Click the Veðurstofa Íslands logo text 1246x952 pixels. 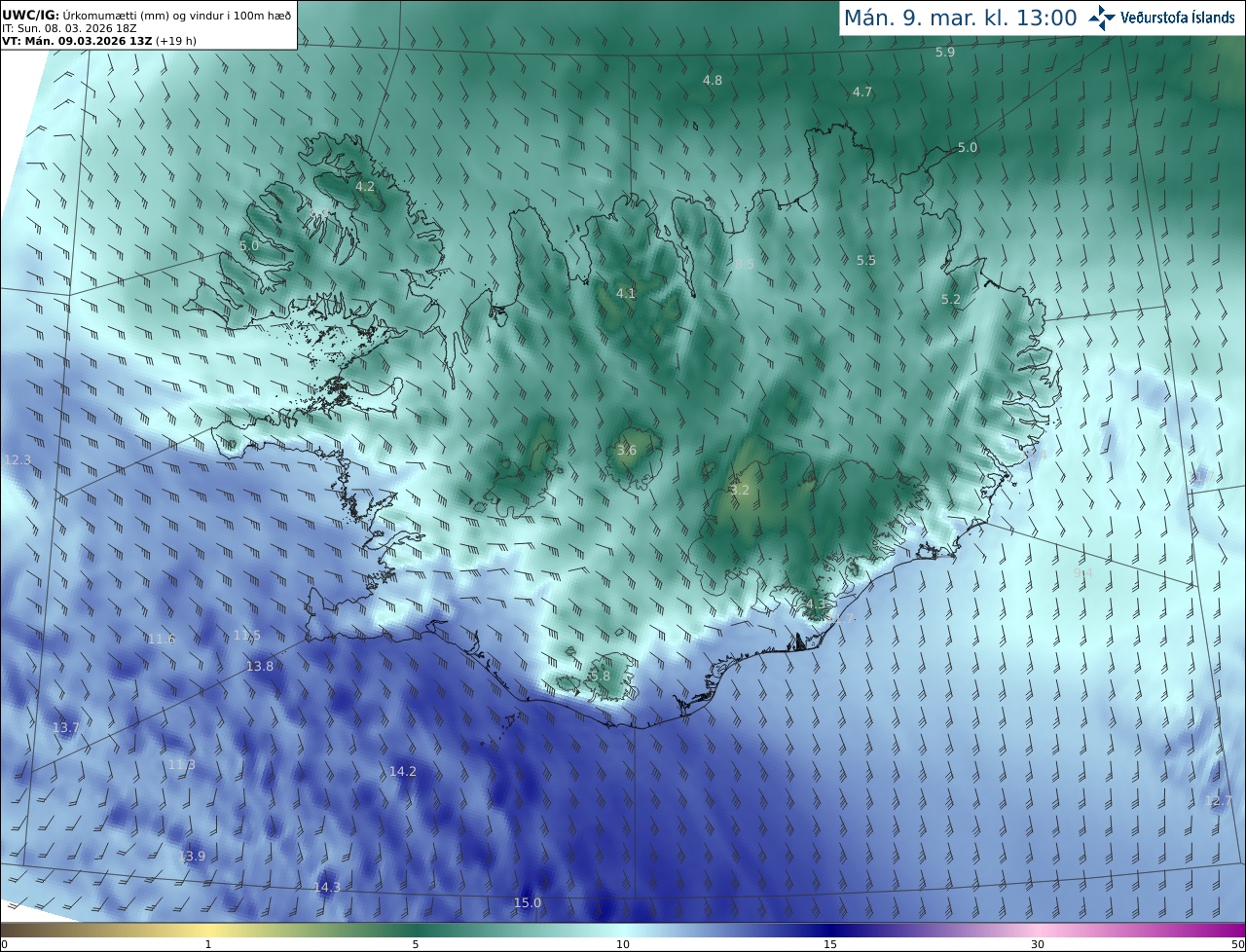coord(1178,18)
